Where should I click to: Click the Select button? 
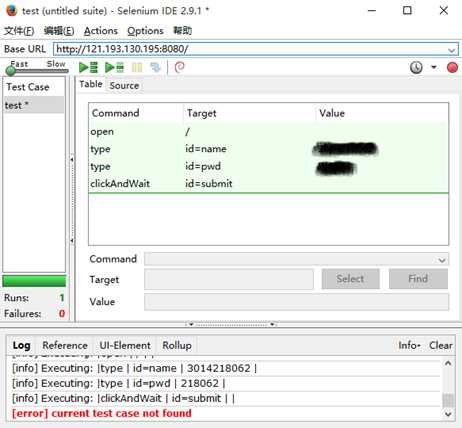(350, 279)
